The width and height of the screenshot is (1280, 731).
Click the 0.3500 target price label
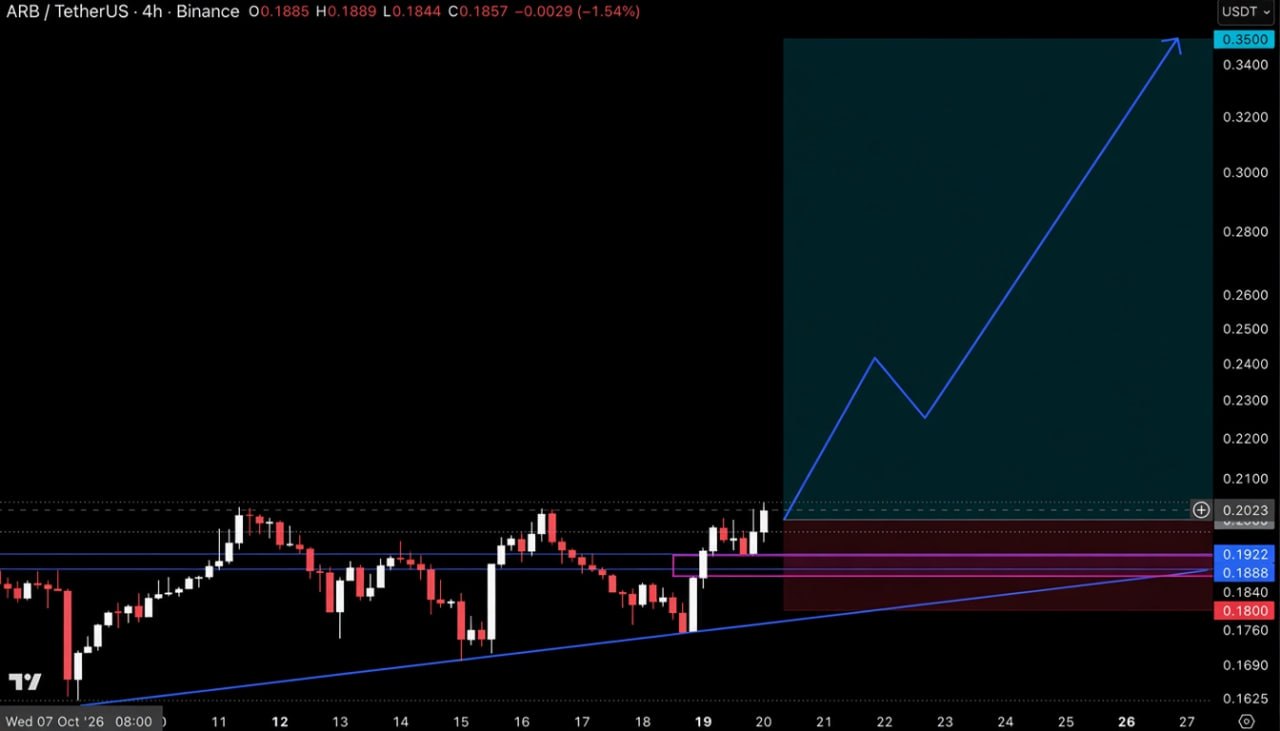pyautogui.click(x=1244, y=40)
